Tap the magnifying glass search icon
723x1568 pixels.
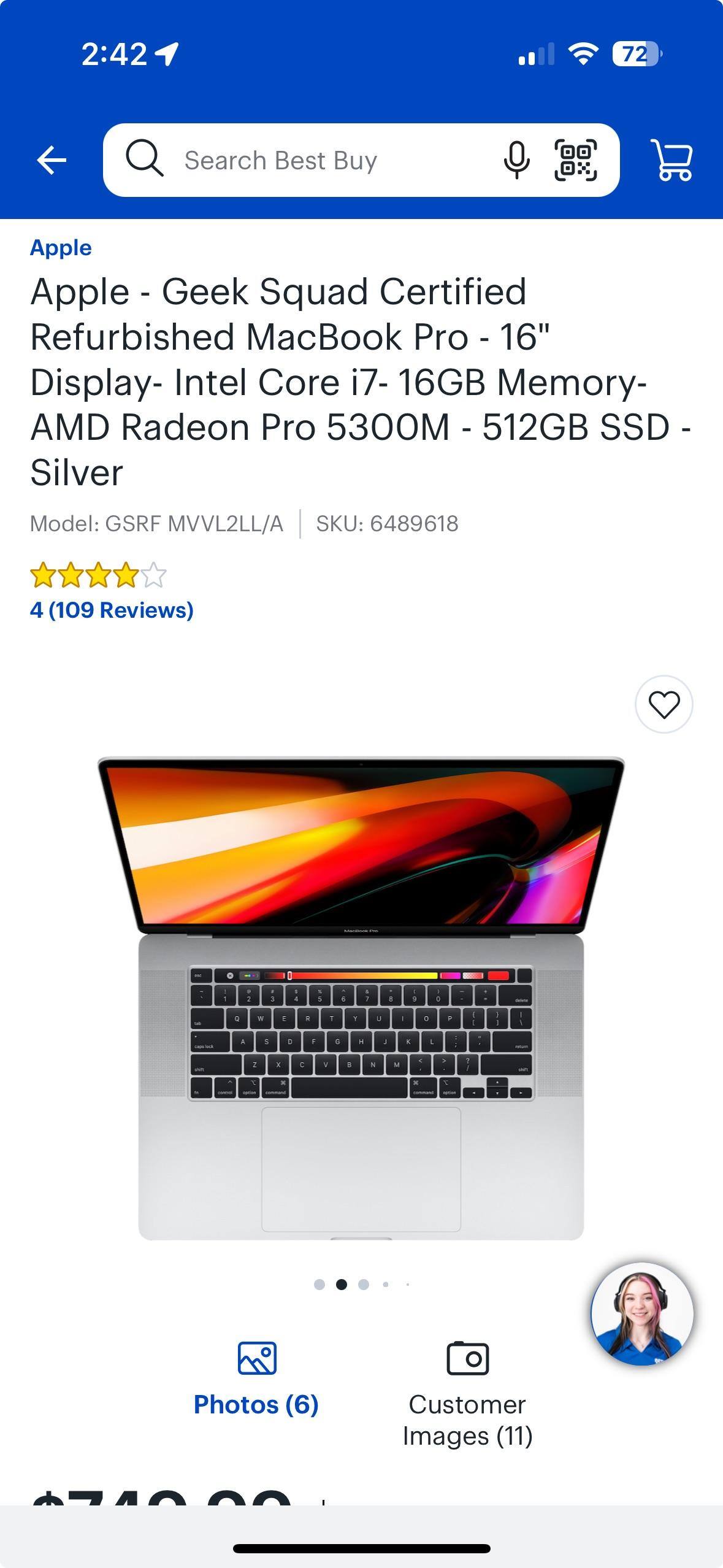point(145,158)
